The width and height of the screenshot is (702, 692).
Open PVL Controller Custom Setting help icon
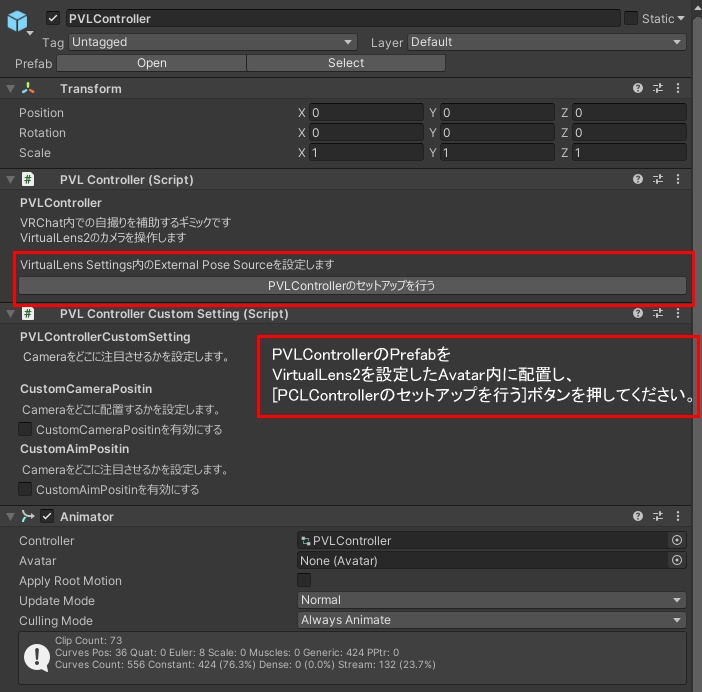tap(638, 313)
